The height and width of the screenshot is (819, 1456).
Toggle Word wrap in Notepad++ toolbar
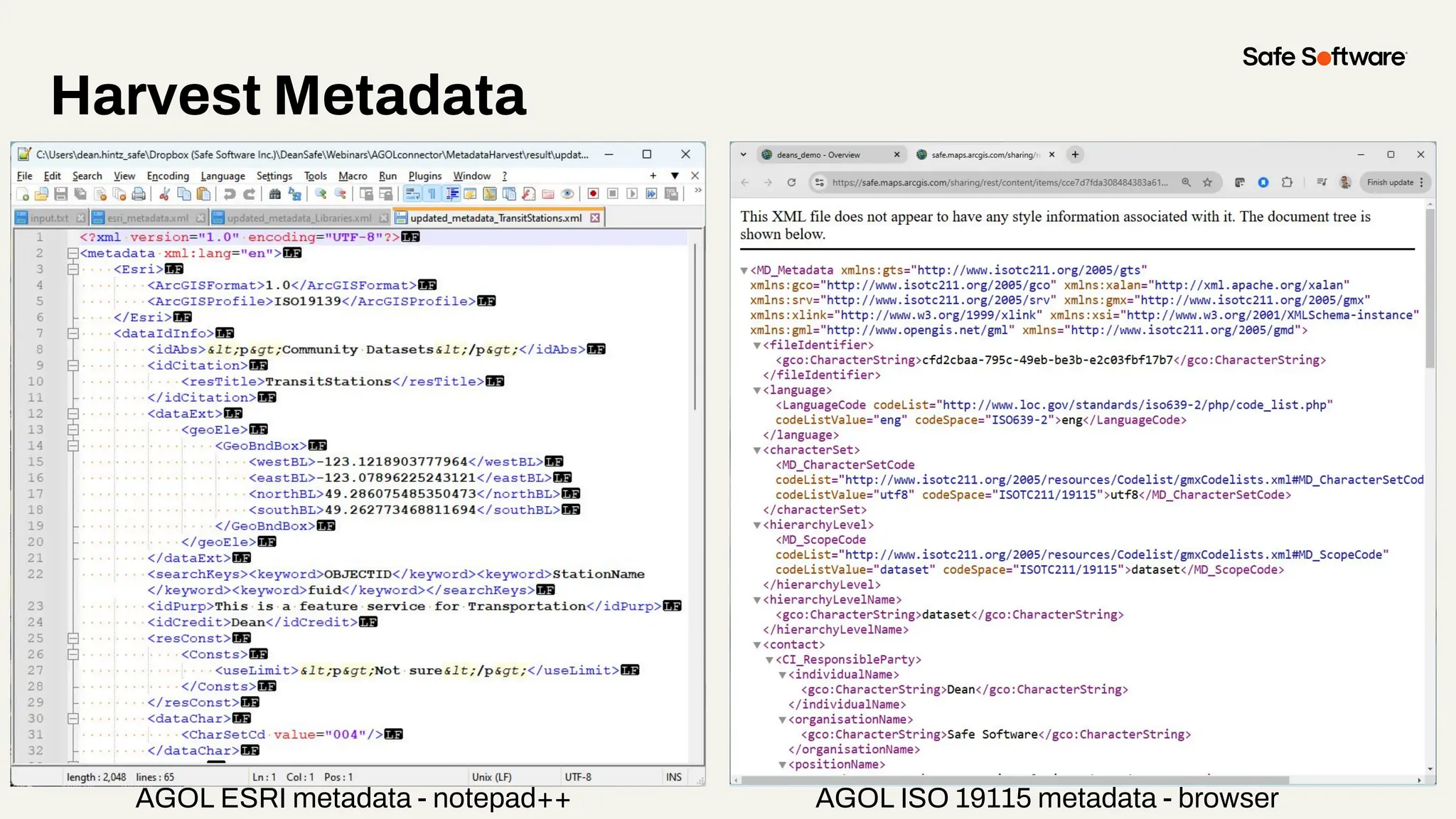(x=413, y=194)
